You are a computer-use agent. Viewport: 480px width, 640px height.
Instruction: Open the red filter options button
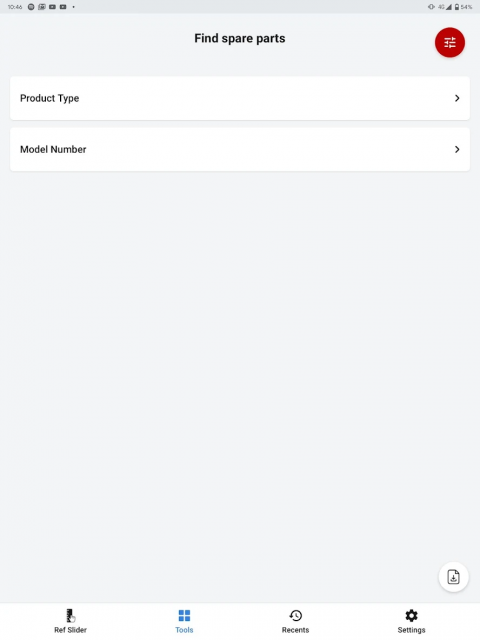click(x=449, y=42)
